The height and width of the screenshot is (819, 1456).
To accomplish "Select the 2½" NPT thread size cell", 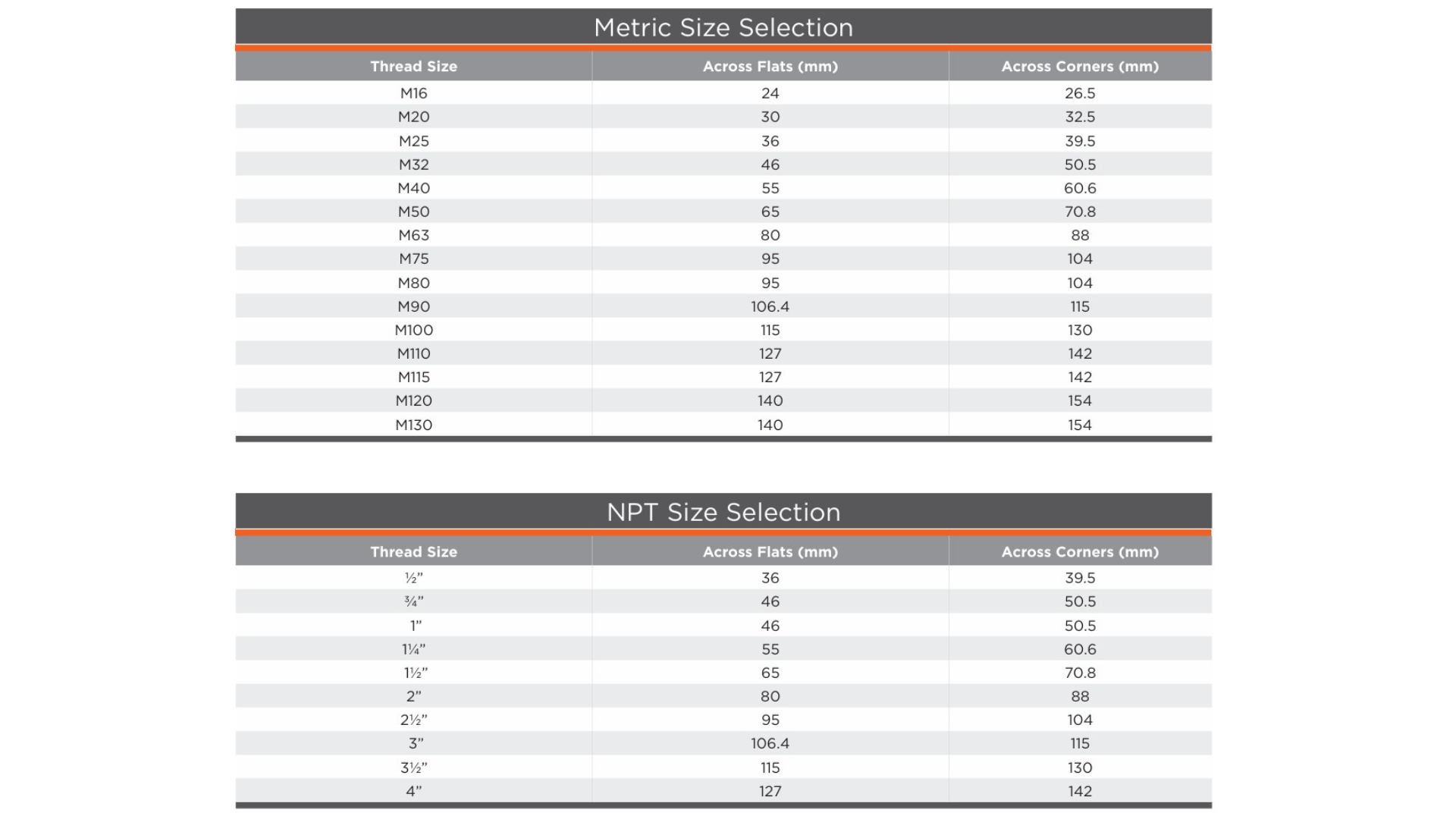I will (x=413, y=720).
